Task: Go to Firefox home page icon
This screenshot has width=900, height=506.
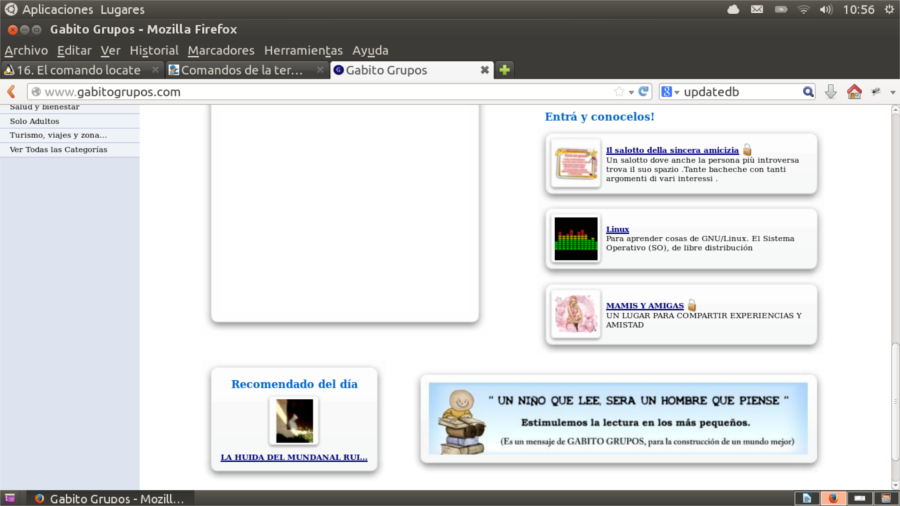Action: click(854, 91)
